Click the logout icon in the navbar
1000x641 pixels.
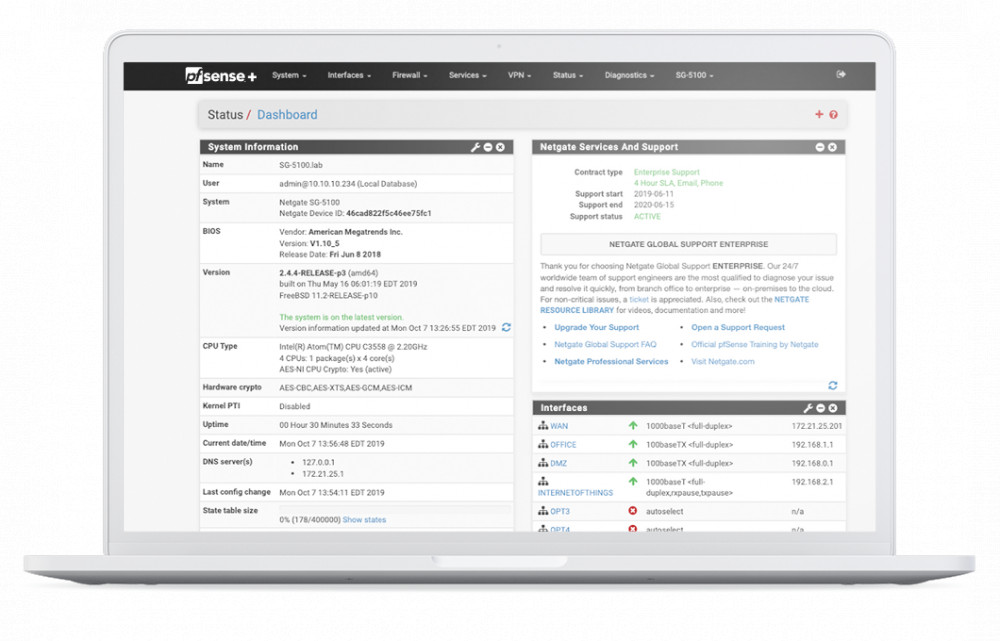pyautogui.click(x=840, y=75)
